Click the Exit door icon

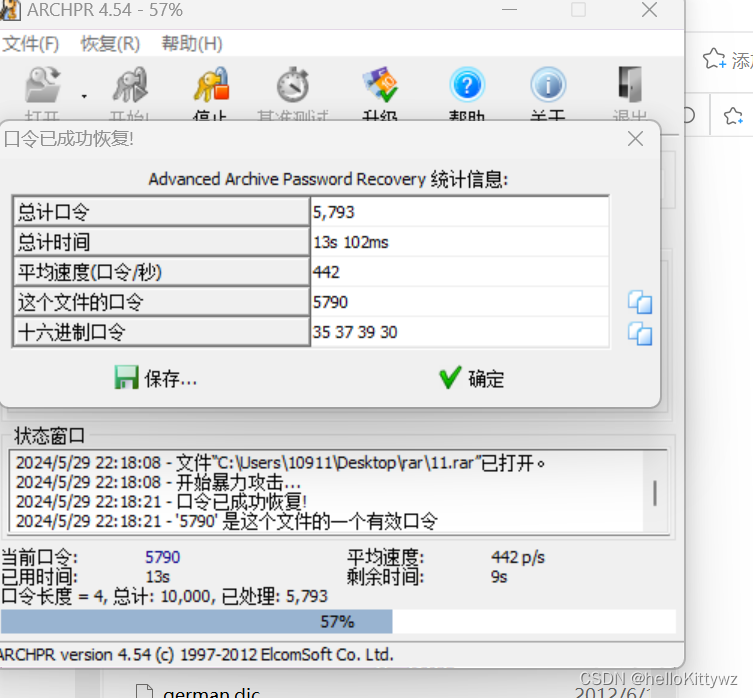pyautogui.click(x=630, y=85)
